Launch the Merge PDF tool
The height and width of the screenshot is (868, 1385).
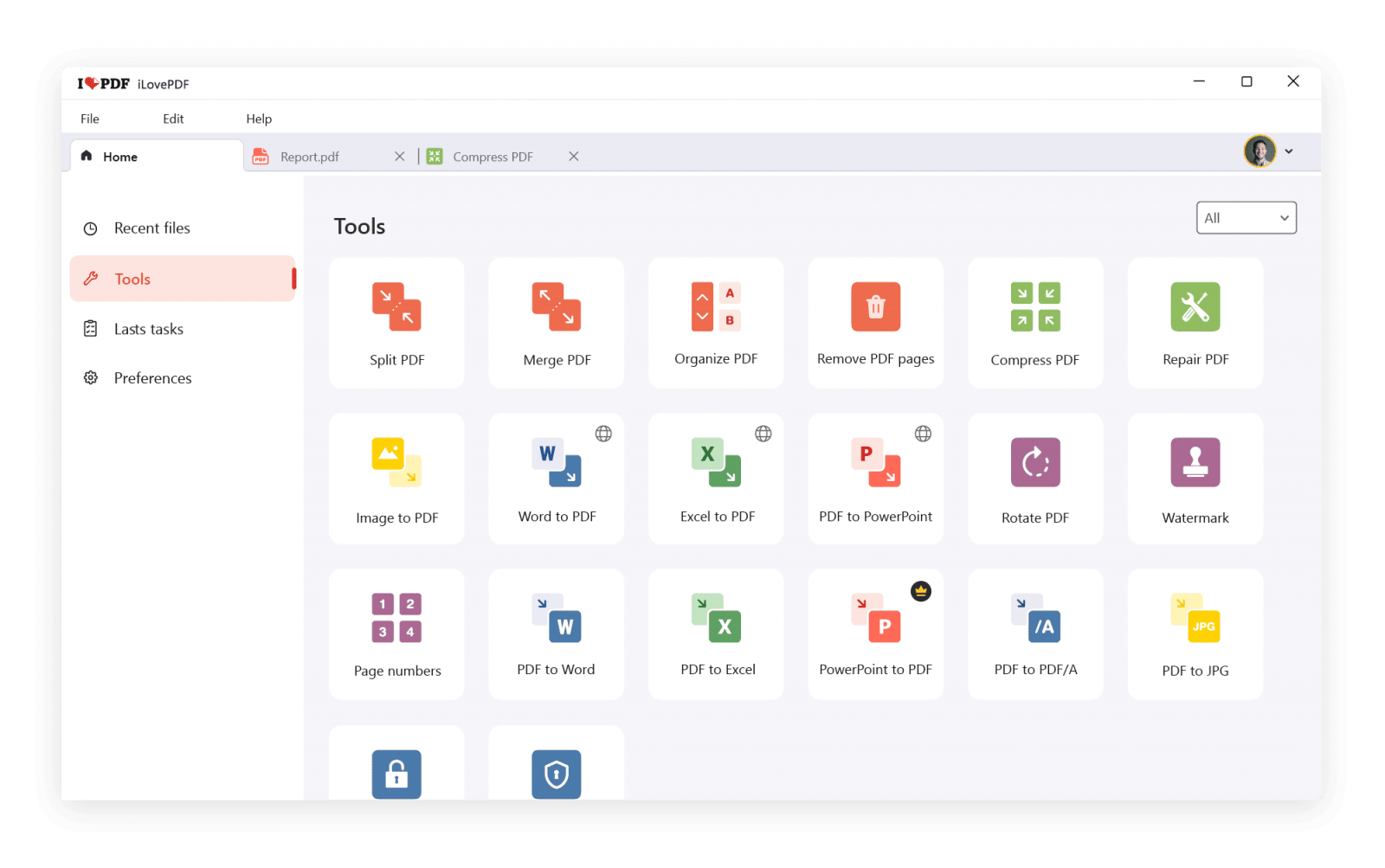[556, 323]
